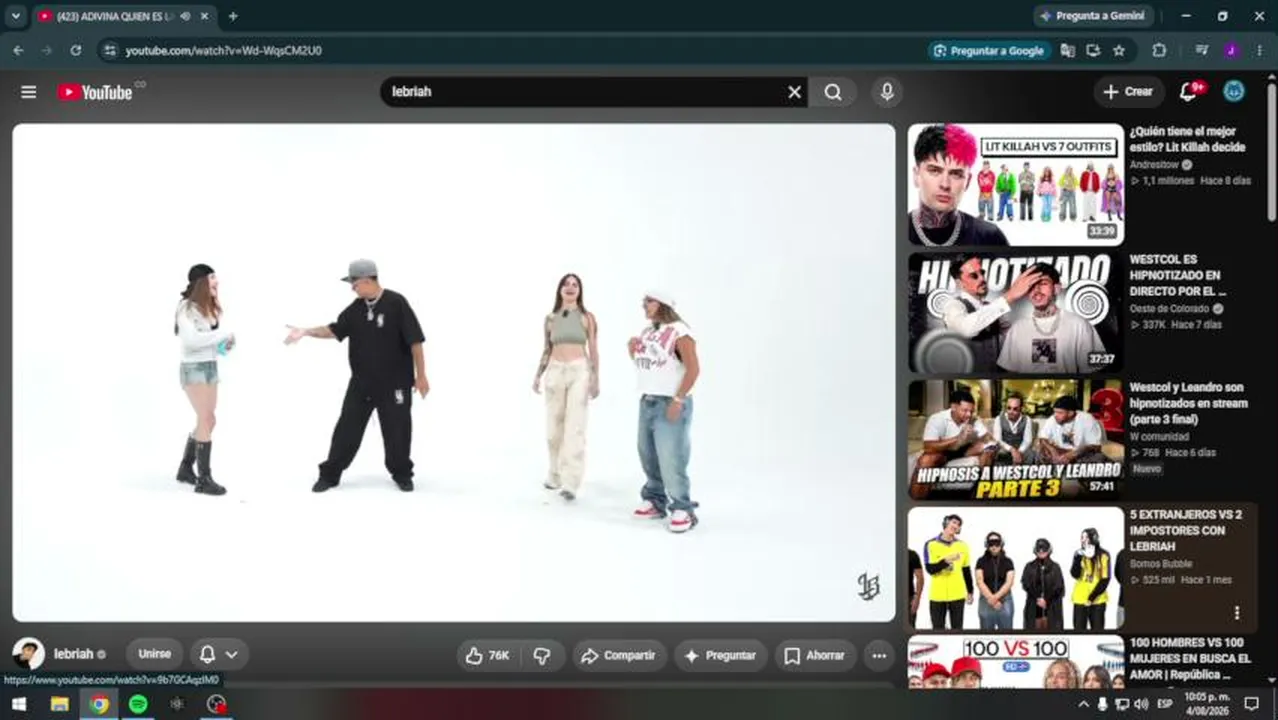Open site information icon in address bar
The height and width of the screenshot is (720, 1278).
(110, 50)
